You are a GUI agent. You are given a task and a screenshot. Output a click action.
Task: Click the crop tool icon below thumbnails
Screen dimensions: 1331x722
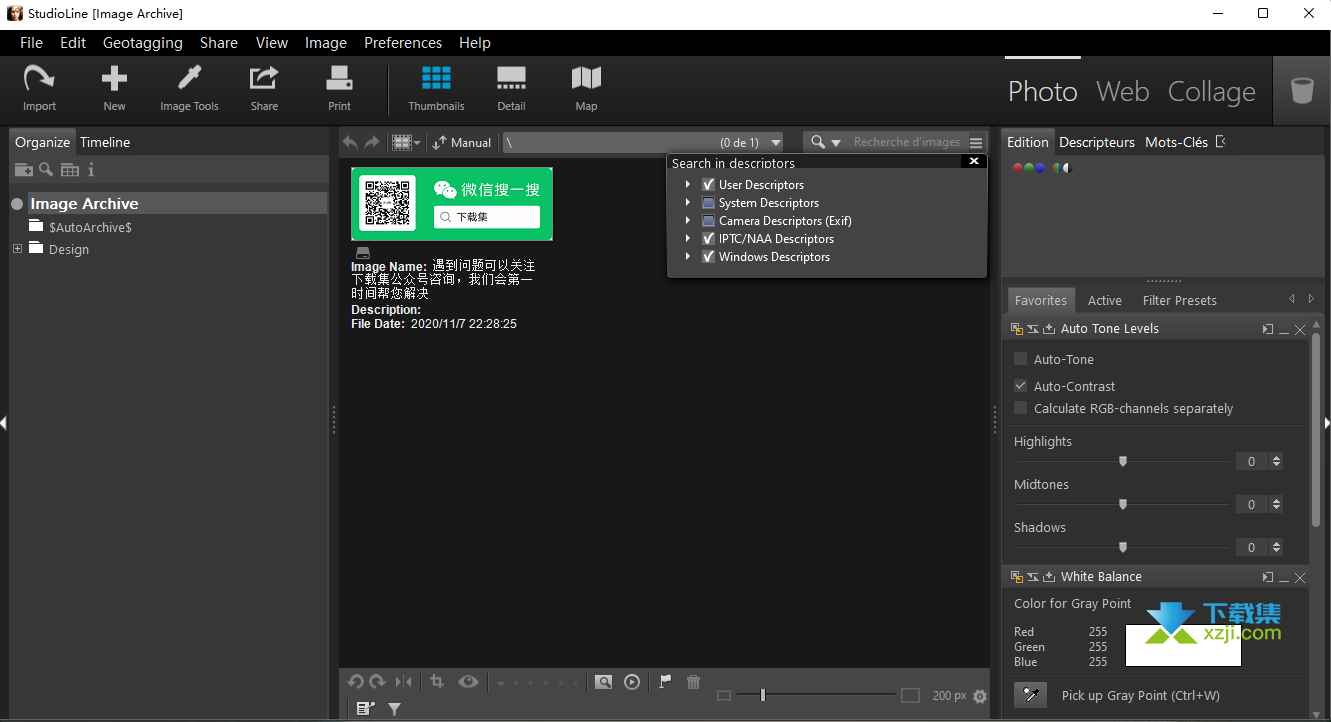tap(437, 681)
